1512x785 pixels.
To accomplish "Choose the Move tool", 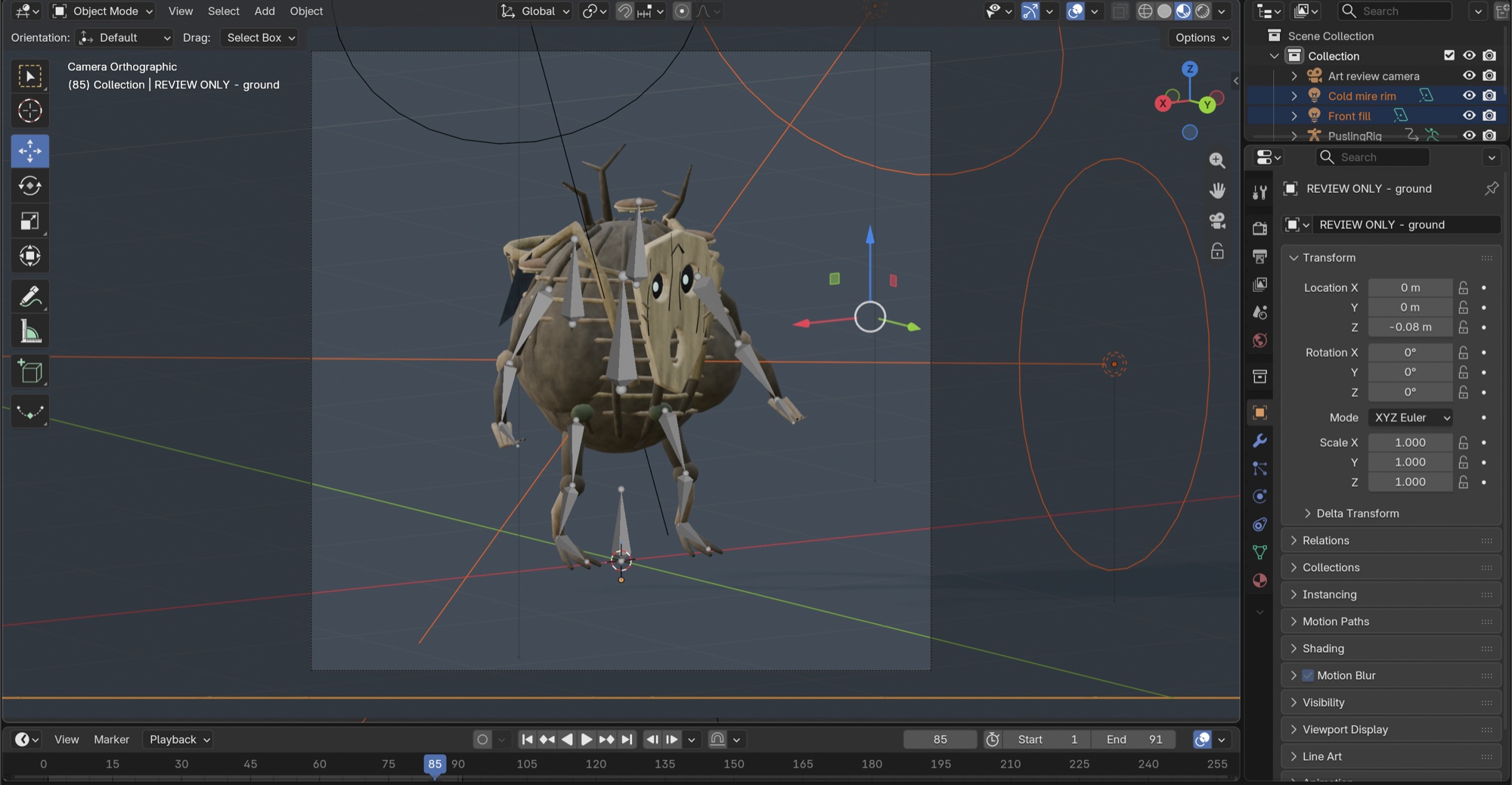I will pyautogui.click(x=30, y=151).
